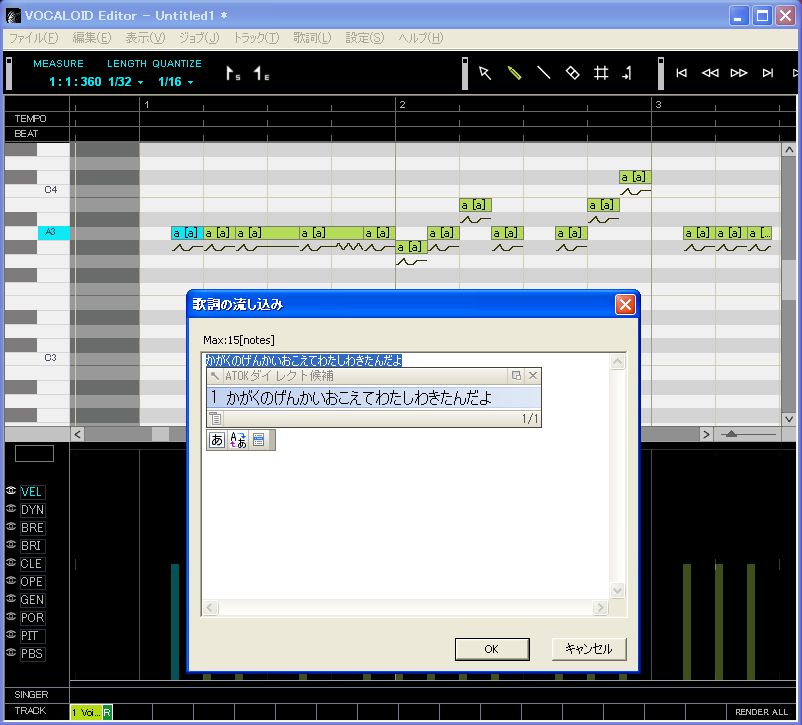Image resolution: width=802 pixels, height=725 pixels.
Task: Click the ATOK conversion mode icon
Action: (x=238, y=440)
